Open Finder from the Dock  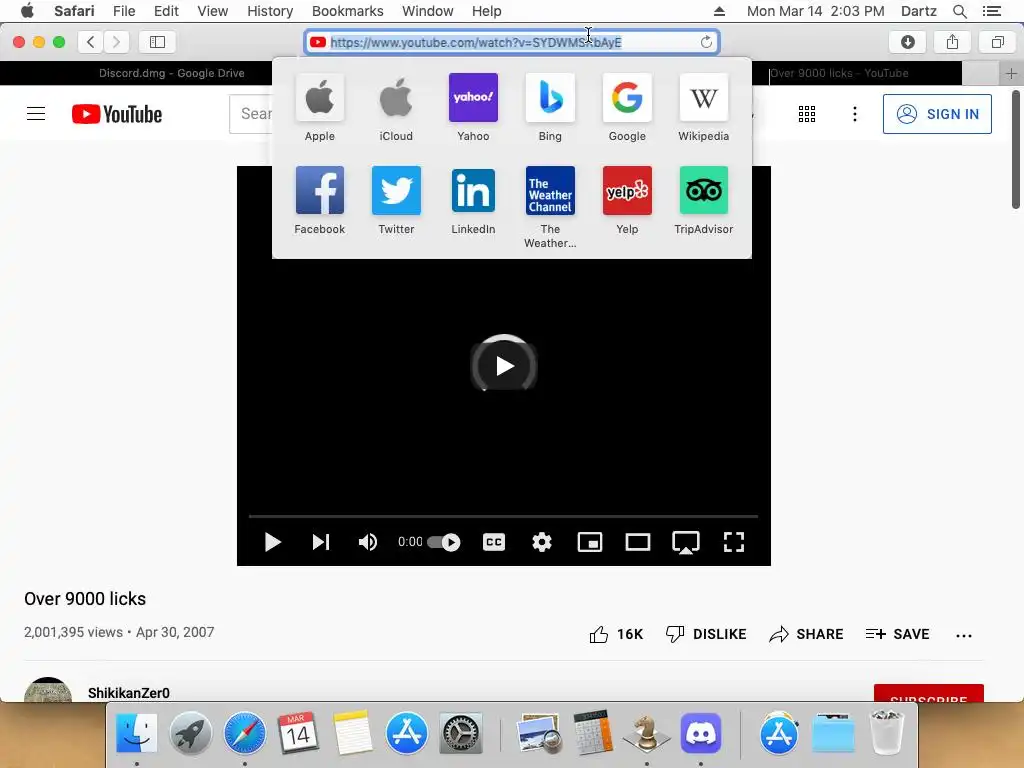click(x=136, y=733)
